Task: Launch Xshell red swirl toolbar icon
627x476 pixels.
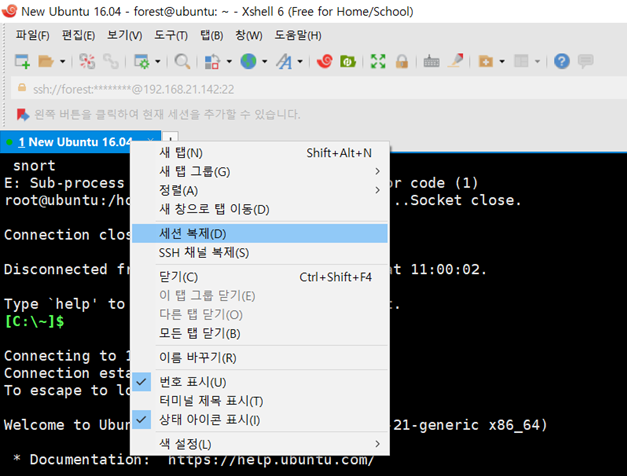Action: pyautogui.click(x=324, y=61)
